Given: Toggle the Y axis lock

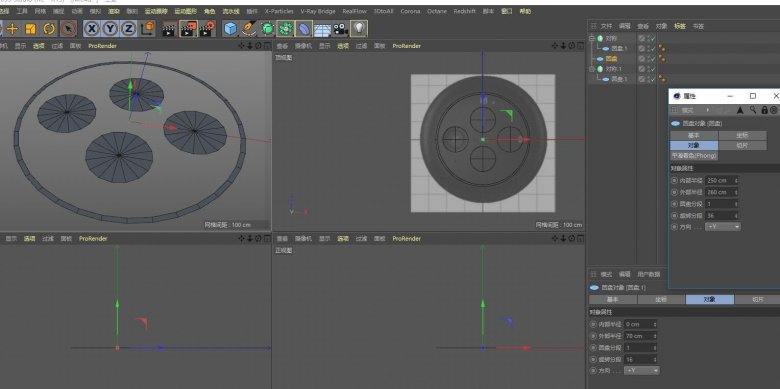Looking at the screenshot, I should (x=110, y=29).
